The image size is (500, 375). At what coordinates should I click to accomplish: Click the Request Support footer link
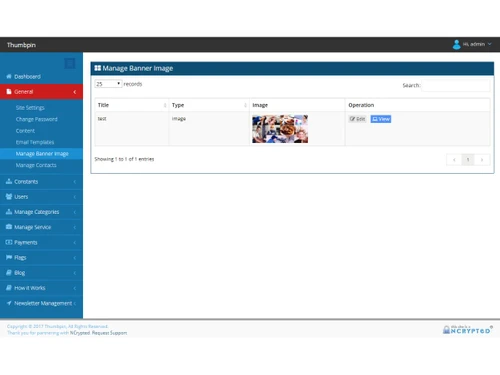(109, 333)
